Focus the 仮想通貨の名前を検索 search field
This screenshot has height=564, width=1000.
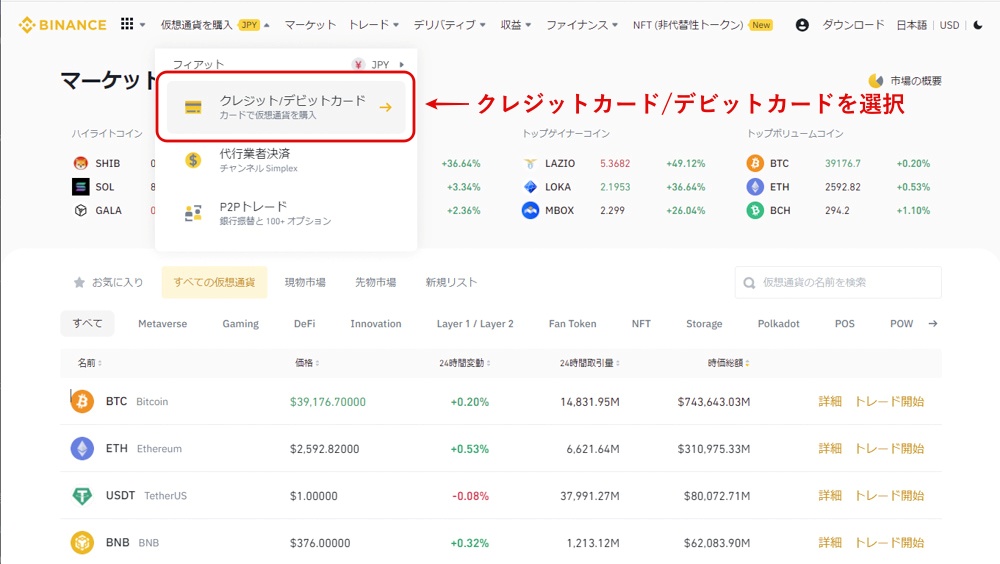838,283
